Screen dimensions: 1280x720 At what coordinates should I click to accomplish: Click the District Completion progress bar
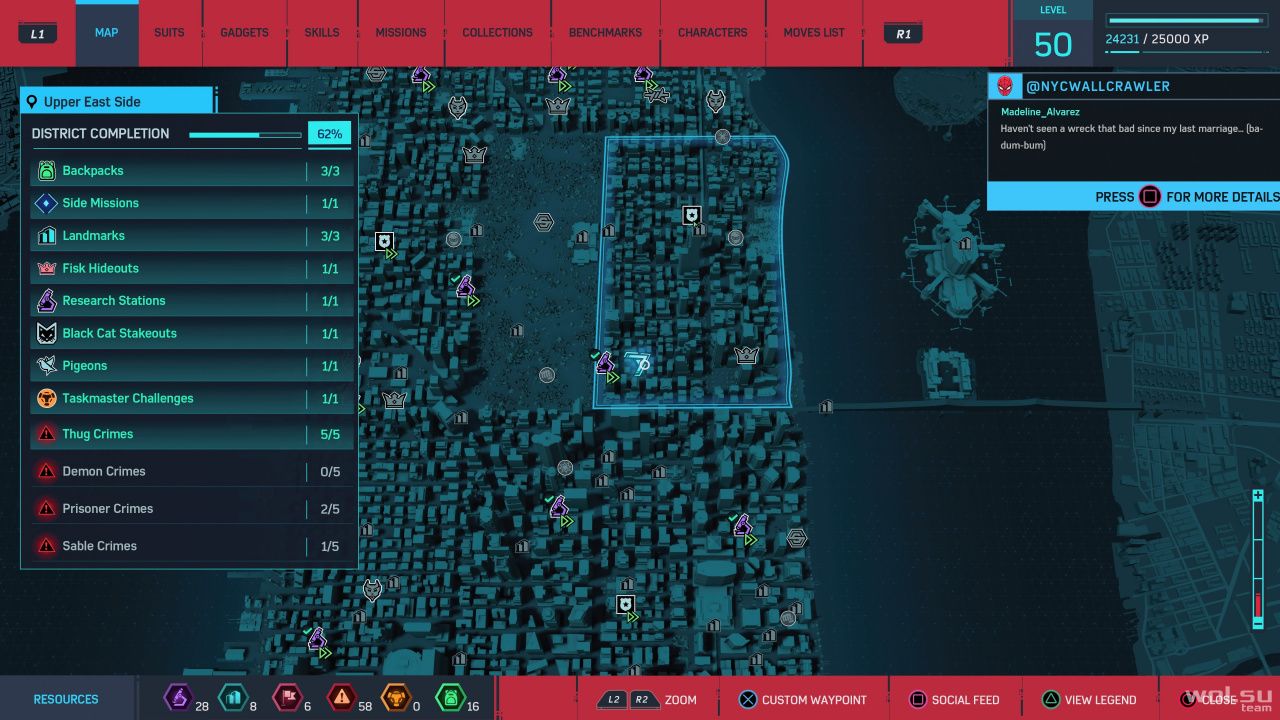point(245,134)
